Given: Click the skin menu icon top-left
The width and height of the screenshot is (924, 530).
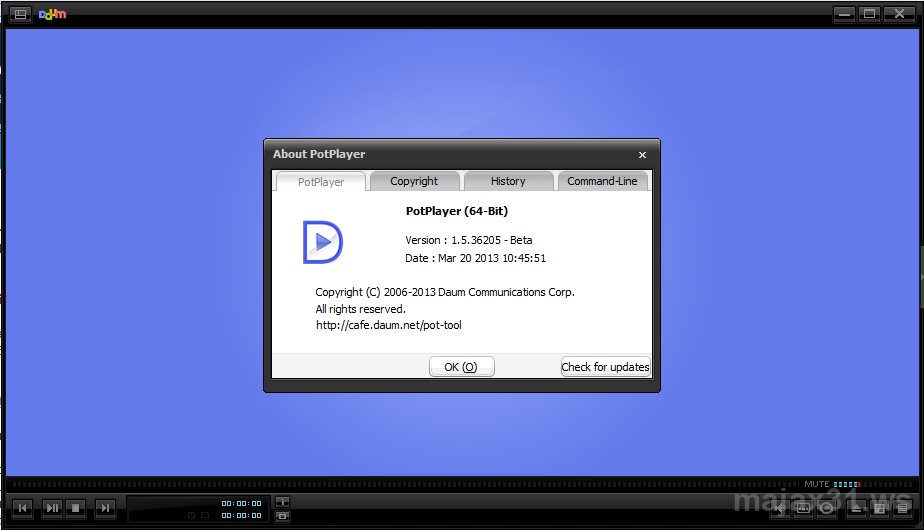Looking at the screenshot, I should tap(20, 14).
